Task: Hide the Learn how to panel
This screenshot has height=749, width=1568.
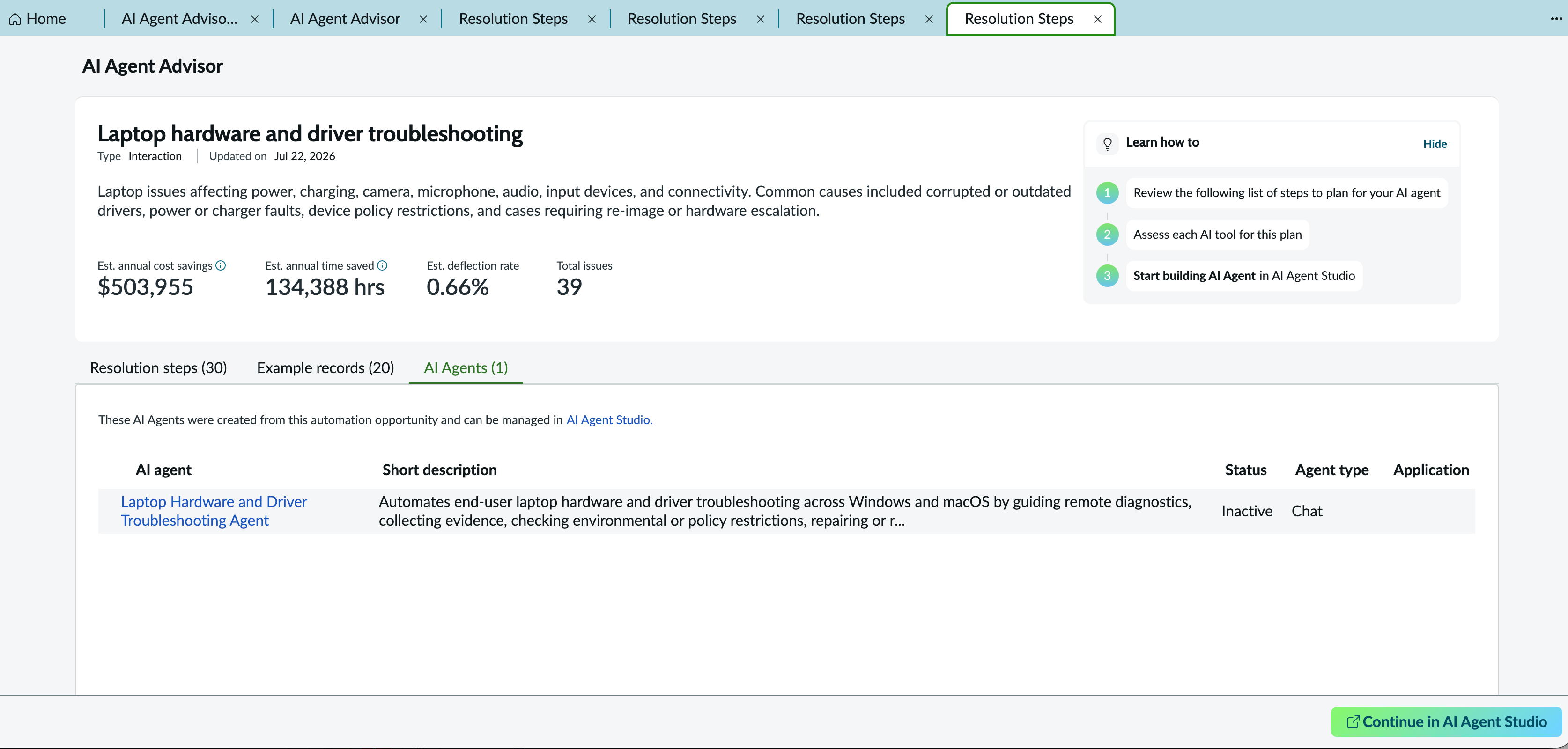Action: coord(1435,144)
